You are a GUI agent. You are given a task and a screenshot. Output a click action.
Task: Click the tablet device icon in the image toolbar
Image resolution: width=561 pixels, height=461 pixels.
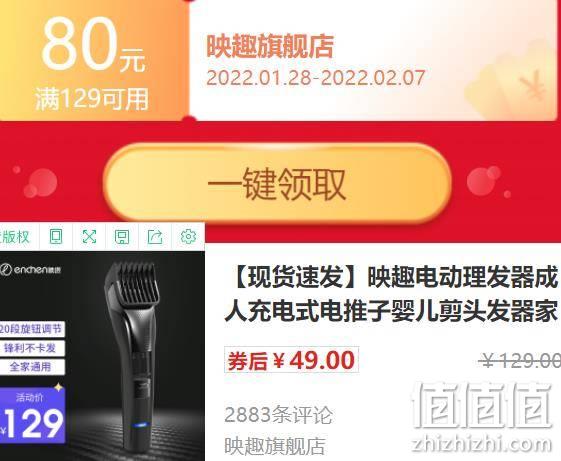(56, 237)
